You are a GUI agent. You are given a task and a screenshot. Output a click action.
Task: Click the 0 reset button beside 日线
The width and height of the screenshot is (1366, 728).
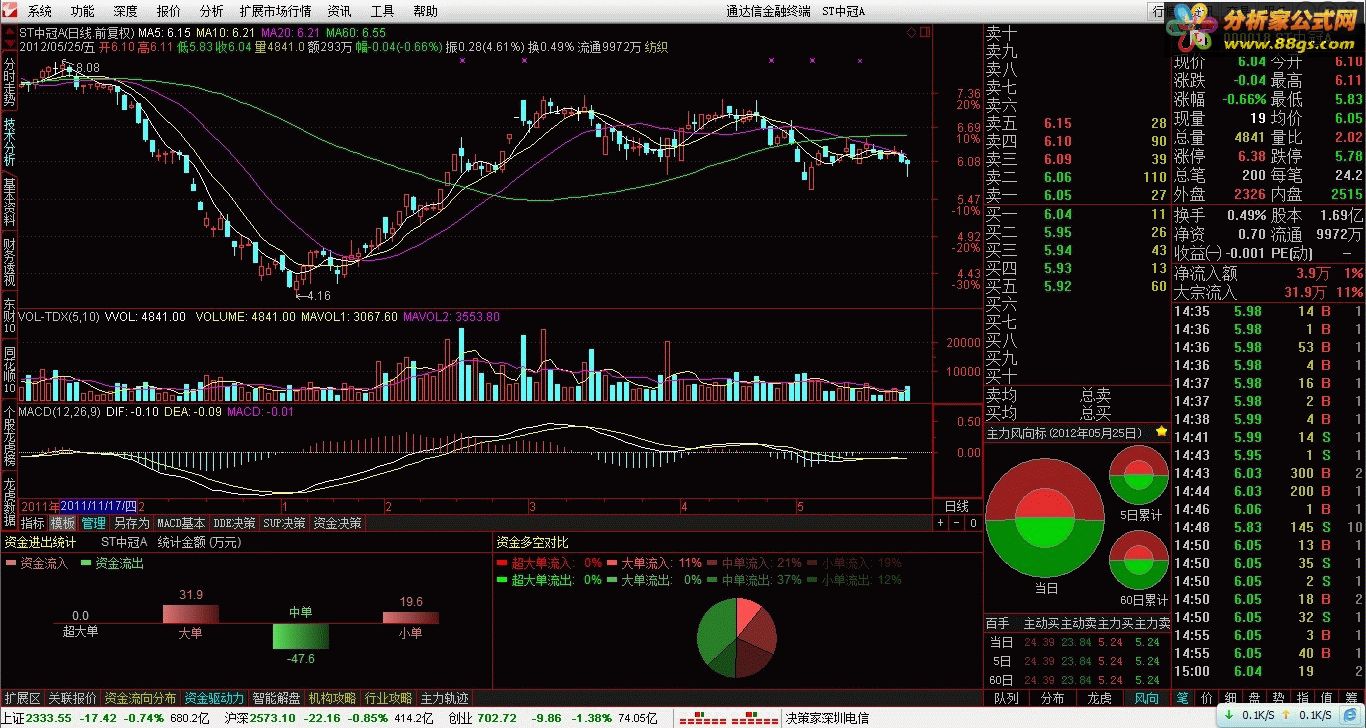(973, 523)
